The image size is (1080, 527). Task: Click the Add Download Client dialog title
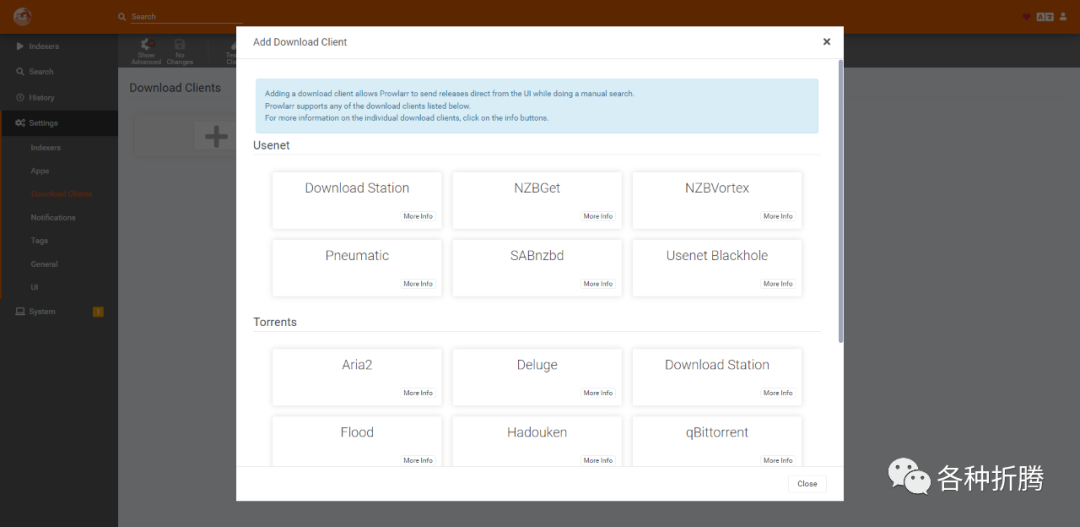click(300, 42)
